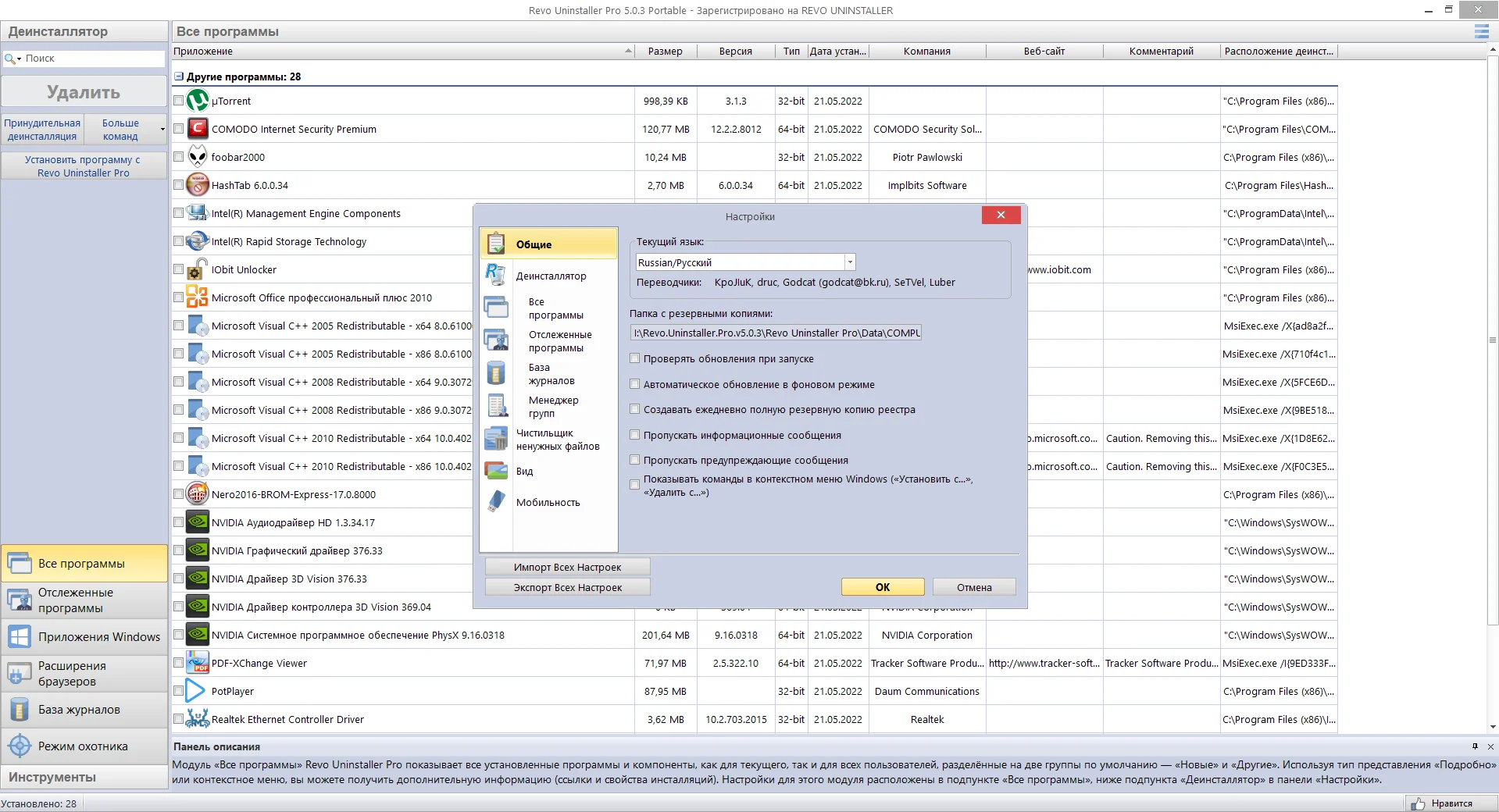Pin the Панель описания panel
This screenshot has width=1499, height=812.
tap(1475, 746)
